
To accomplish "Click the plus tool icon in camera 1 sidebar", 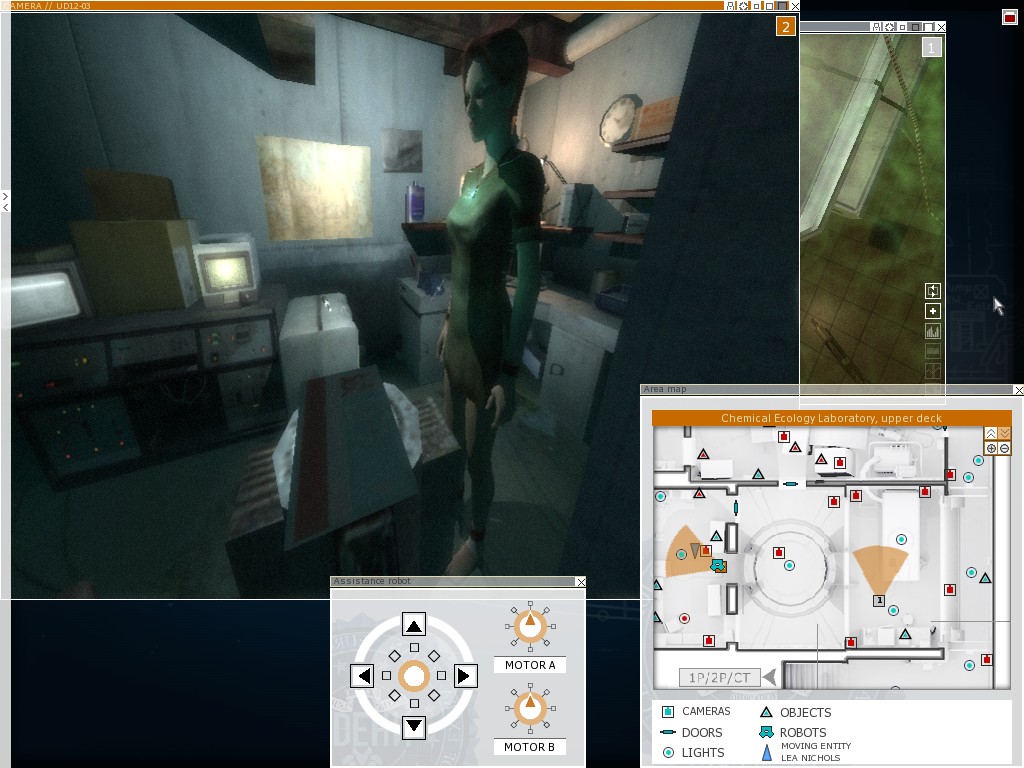I will 933,311.
